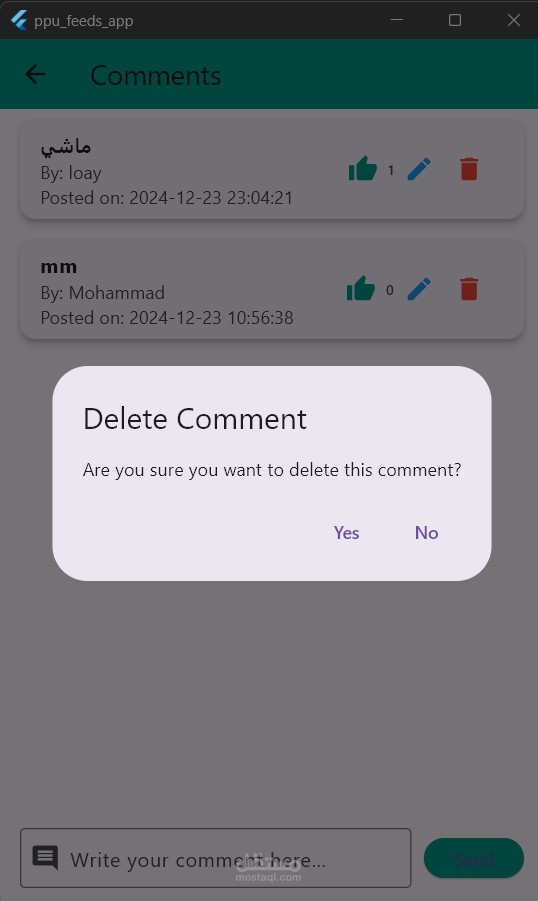Close the ppu_feeds_app window
Screen dimensions: 538x901
(514, 20)
